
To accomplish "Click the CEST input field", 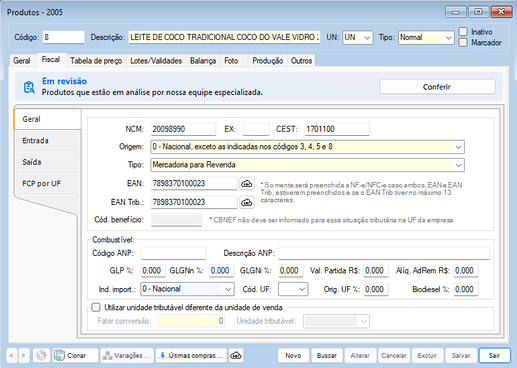I will 337,129.
